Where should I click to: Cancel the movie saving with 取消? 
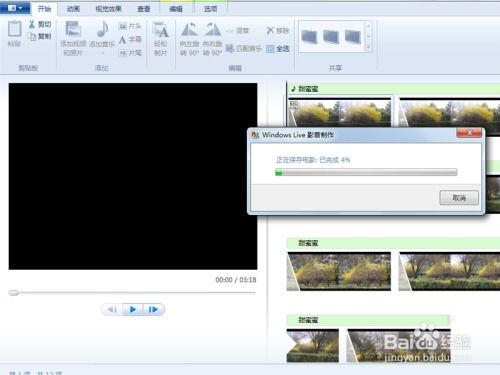[459, 198]
